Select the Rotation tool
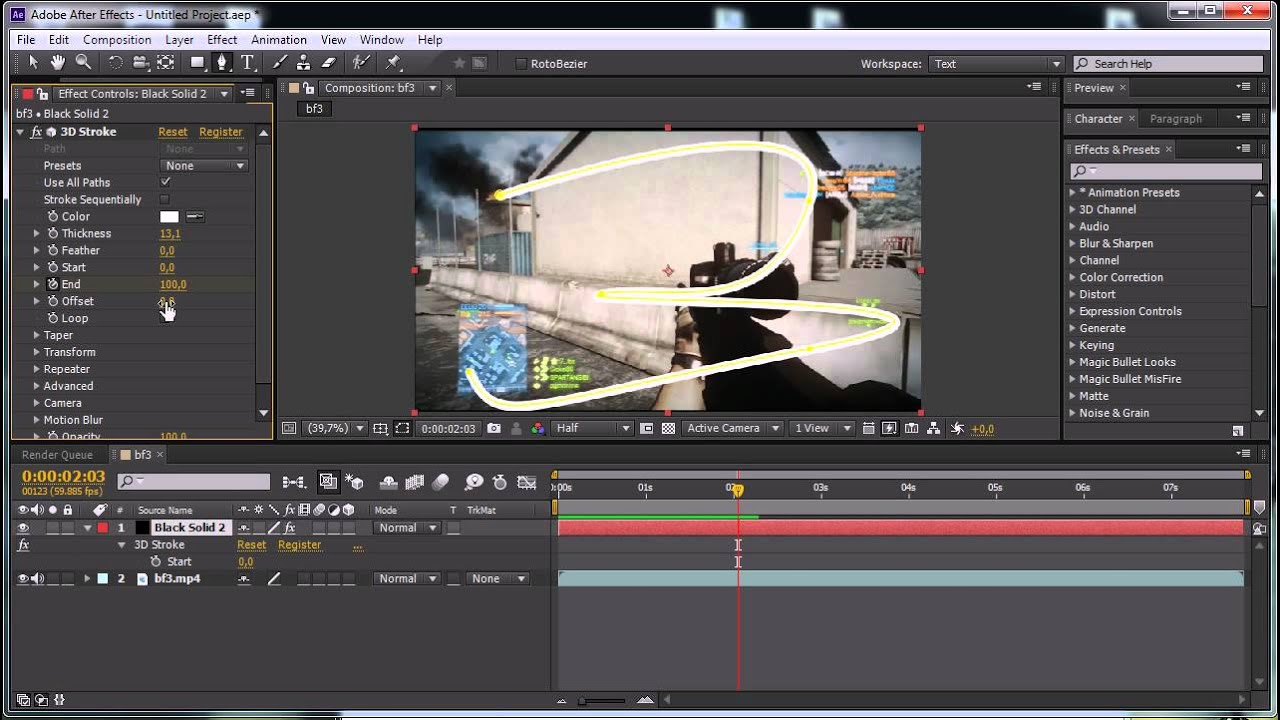This screenshot has width=1280, height=720. [x=115, y=63]
